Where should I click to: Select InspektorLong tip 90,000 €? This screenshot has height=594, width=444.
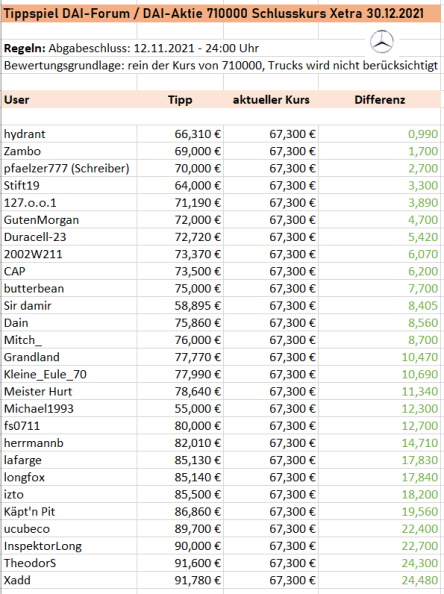click(x=180, y=546)
